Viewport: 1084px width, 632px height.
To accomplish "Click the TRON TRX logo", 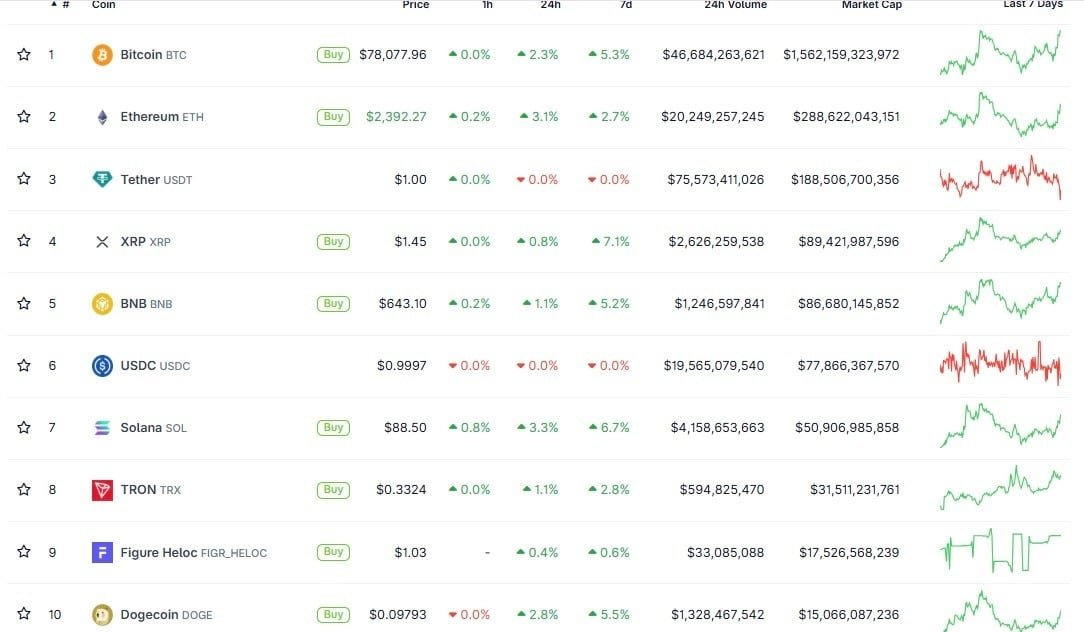I will tap(101, 489).
